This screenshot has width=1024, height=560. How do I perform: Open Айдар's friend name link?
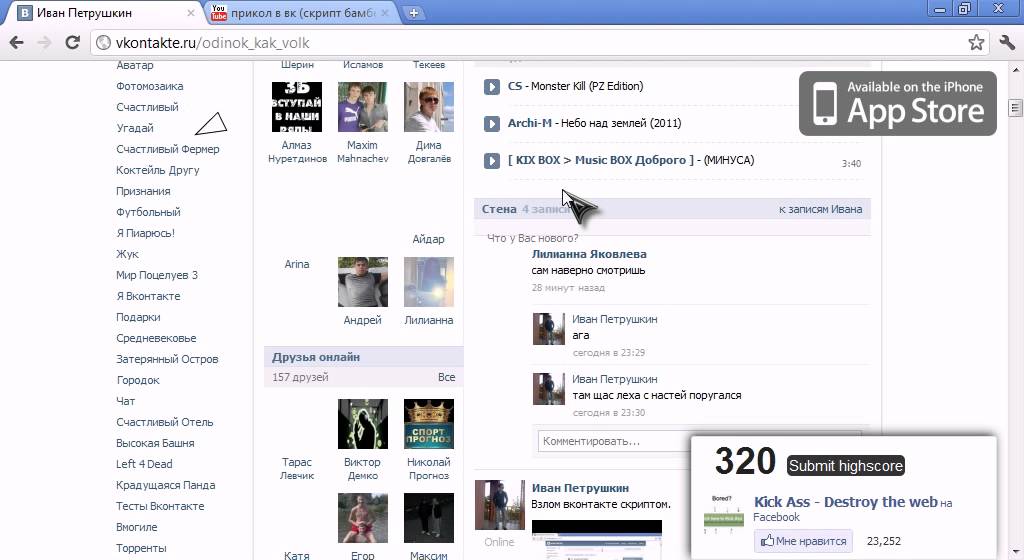(x=428, y=240)
